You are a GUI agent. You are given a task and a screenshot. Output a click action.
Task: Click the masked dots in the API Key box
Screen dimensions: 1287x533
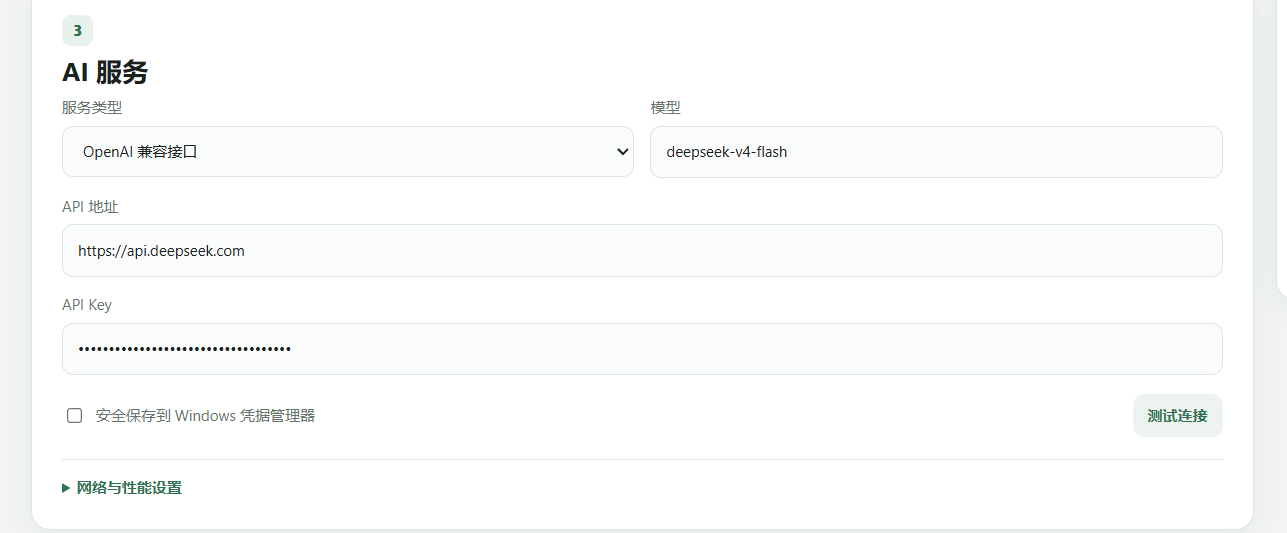click(x=185, y=349)
